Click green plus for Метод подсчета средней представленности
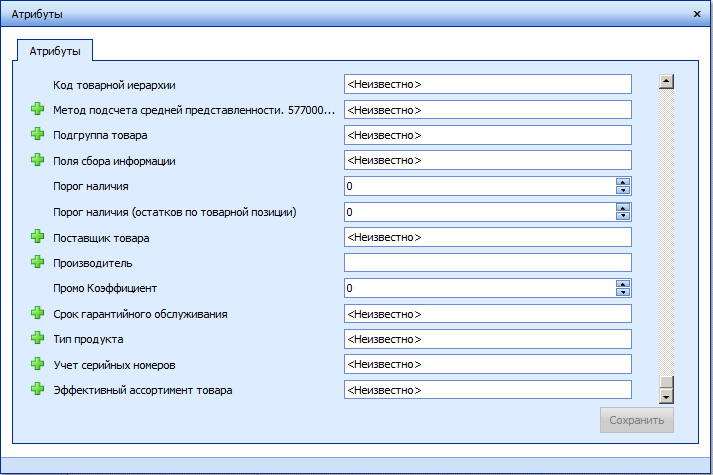Image resolution: width=713 pixels, height=475 pixels. pyautogui.click(x=38, y=109)
